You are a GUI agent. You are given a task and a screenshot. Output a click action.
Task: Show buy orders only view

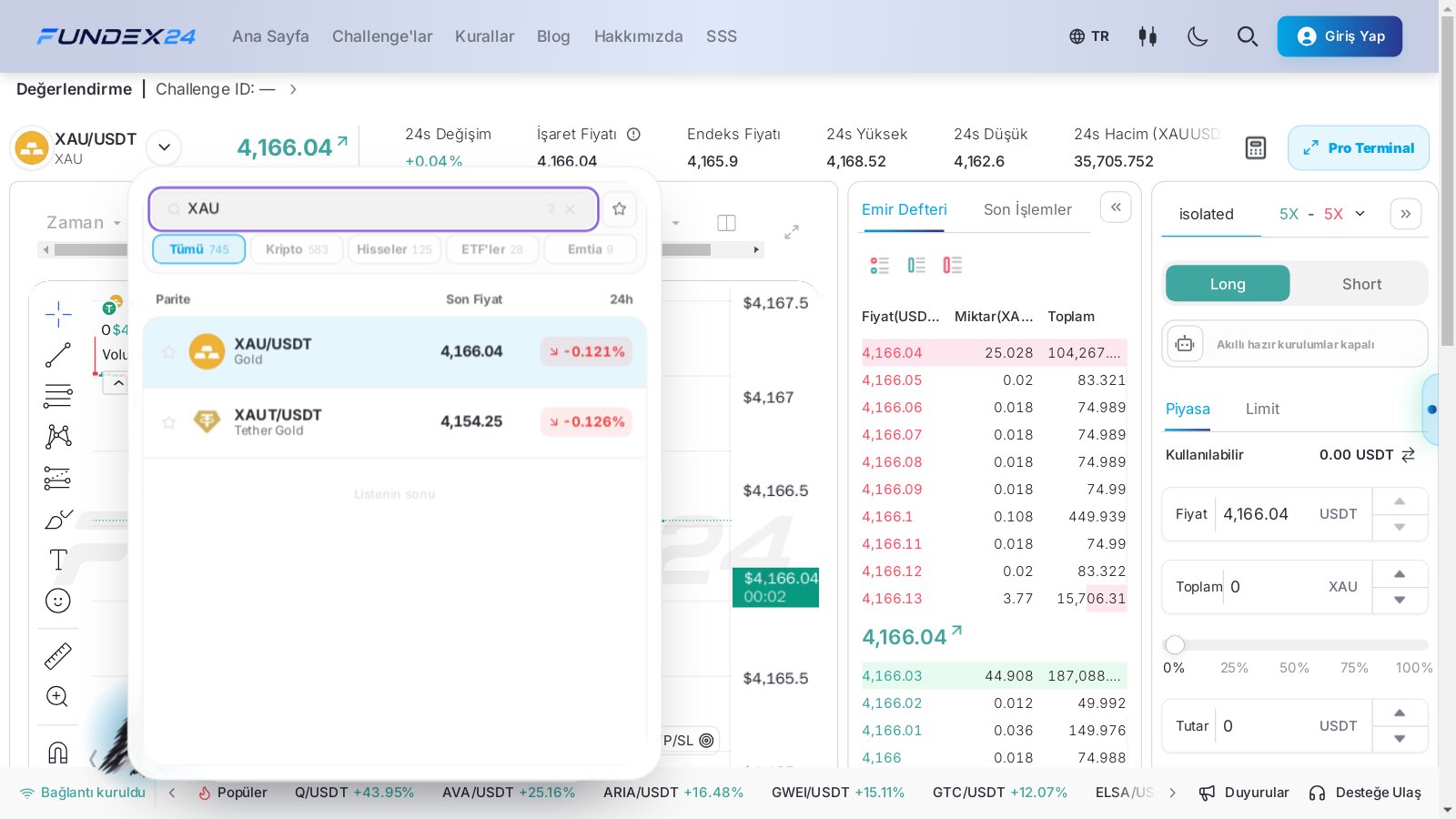pyautogui.click(x=916, y=265)
